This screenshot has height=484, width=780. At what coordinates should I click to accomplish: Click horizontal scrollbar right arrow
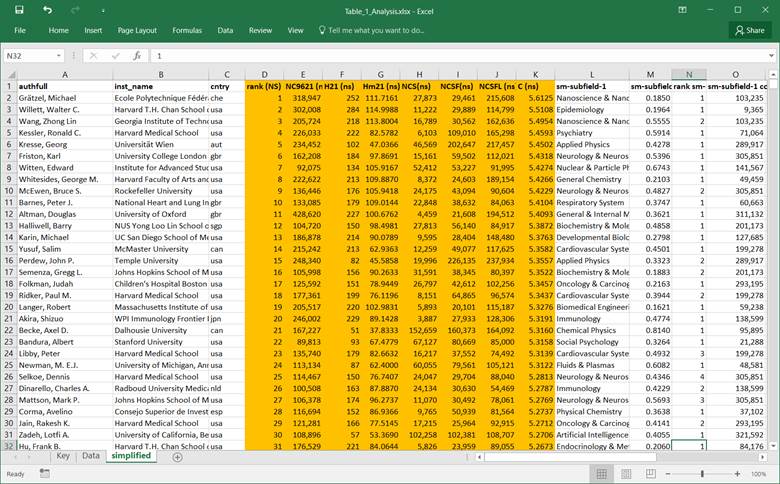coord(763,457)
